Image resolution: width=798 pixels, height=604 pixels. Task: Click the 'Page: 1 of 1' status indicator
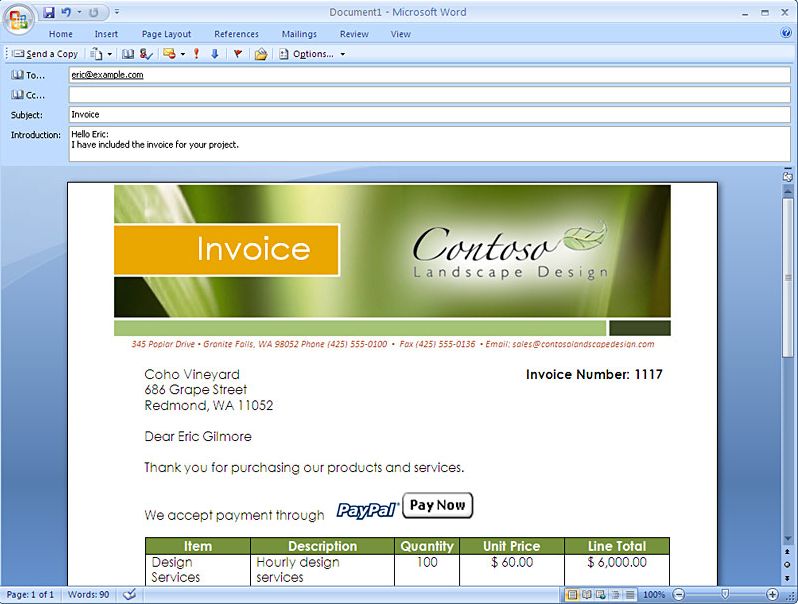(30, 594)
